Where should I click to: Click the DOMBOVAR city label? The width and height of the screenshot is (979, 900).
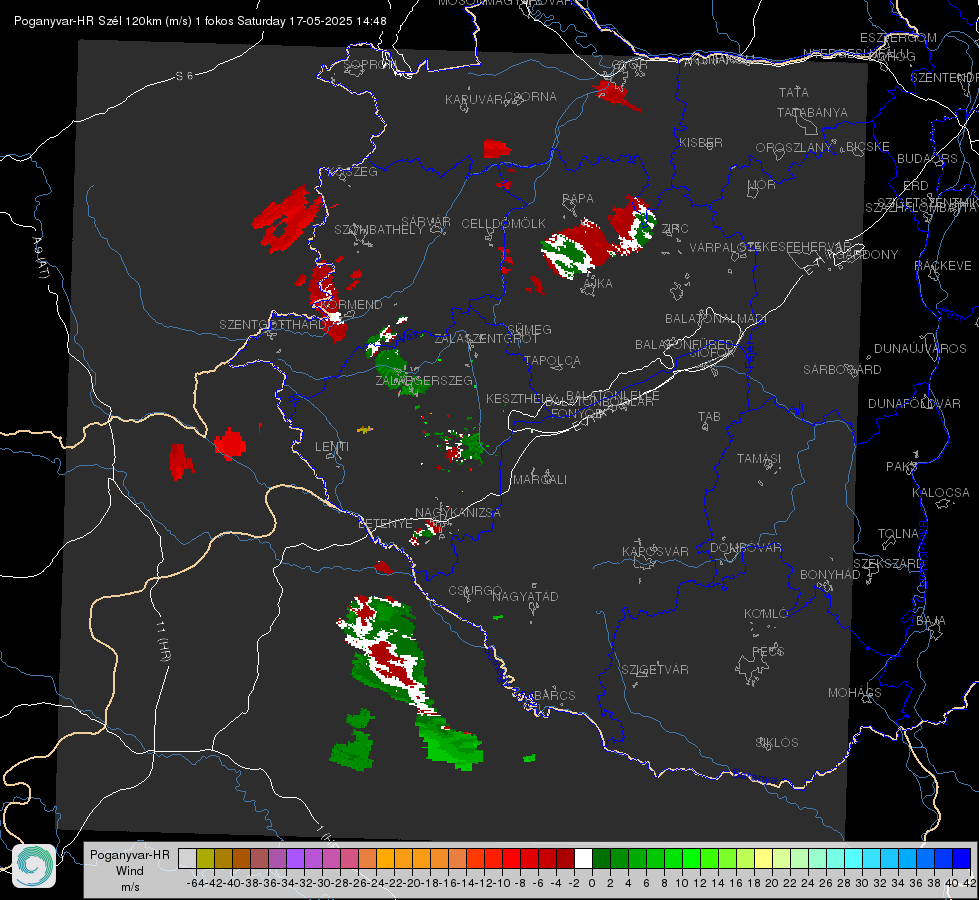point(745,548)
